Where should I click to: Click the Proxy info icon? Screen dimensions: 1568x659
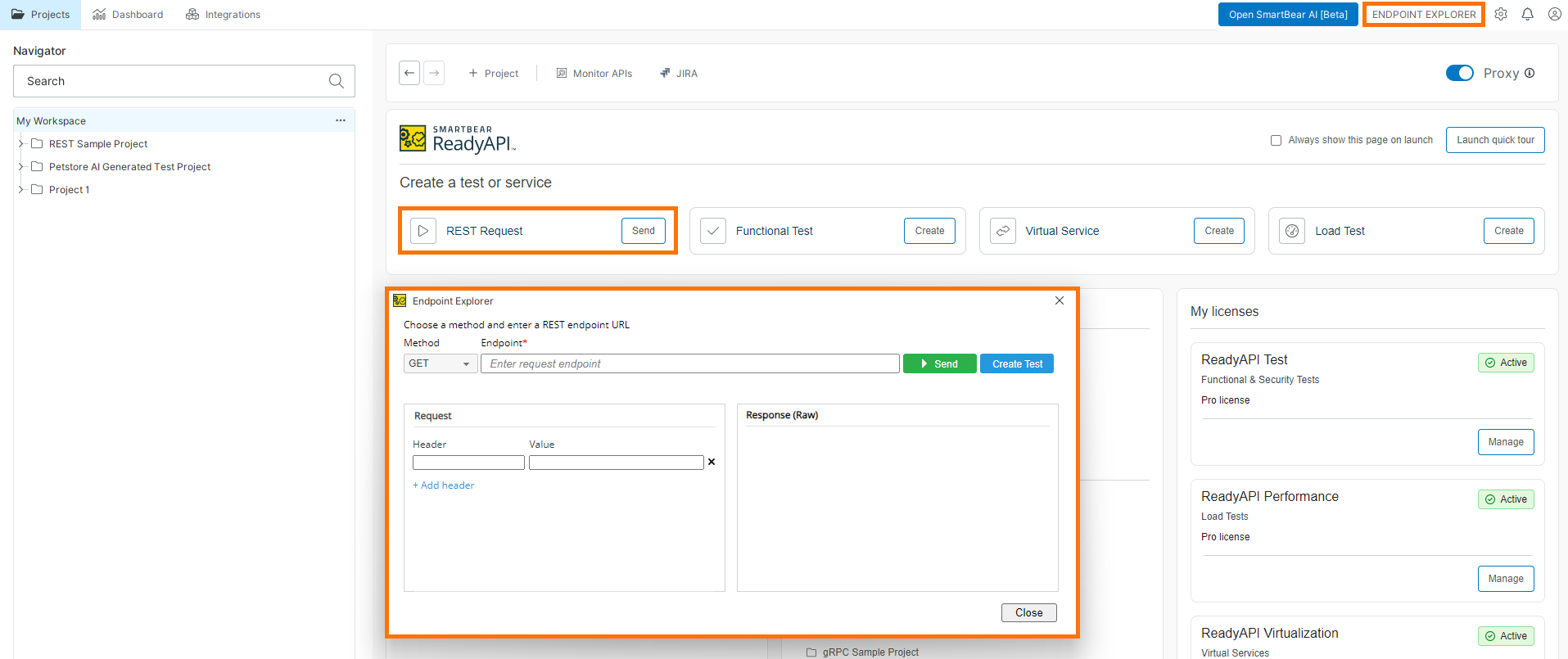(1530, 73)
